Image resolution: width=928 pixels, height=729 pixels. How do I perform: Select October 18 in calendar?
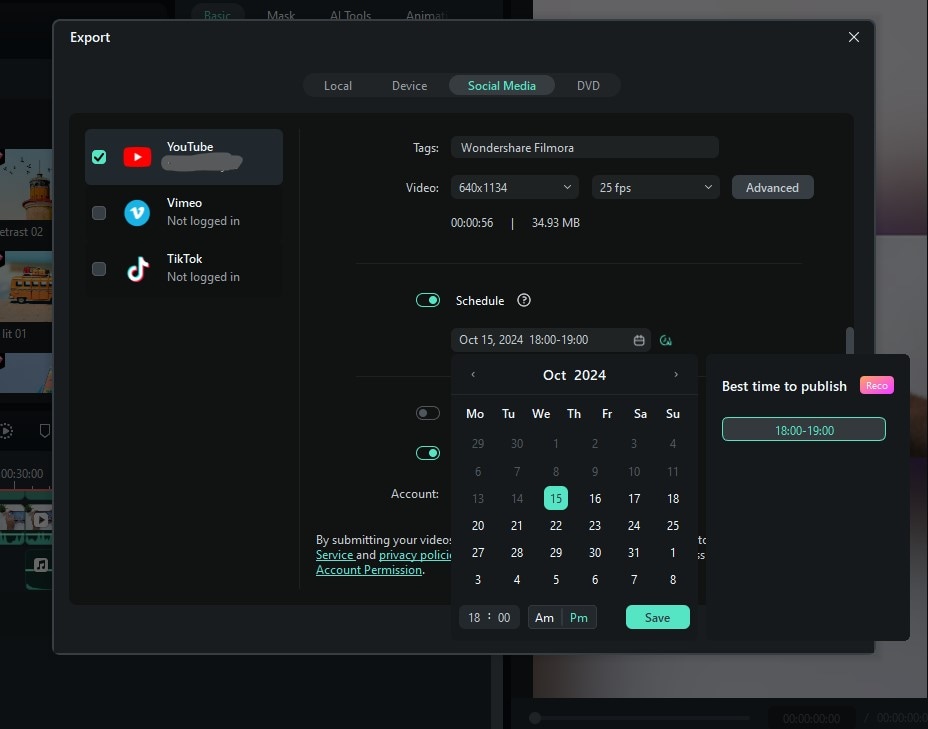(673, 499)
